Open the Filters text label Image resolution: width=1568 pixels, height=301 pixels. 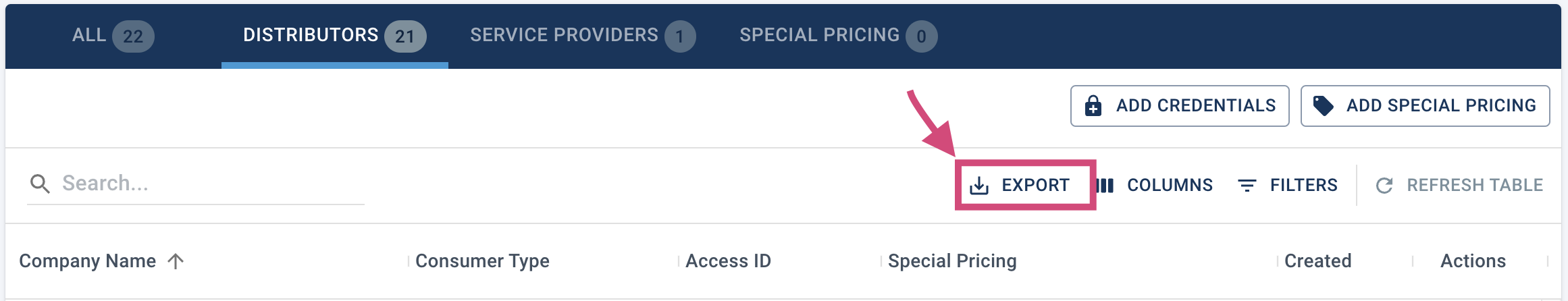(x=1303, y=186)
